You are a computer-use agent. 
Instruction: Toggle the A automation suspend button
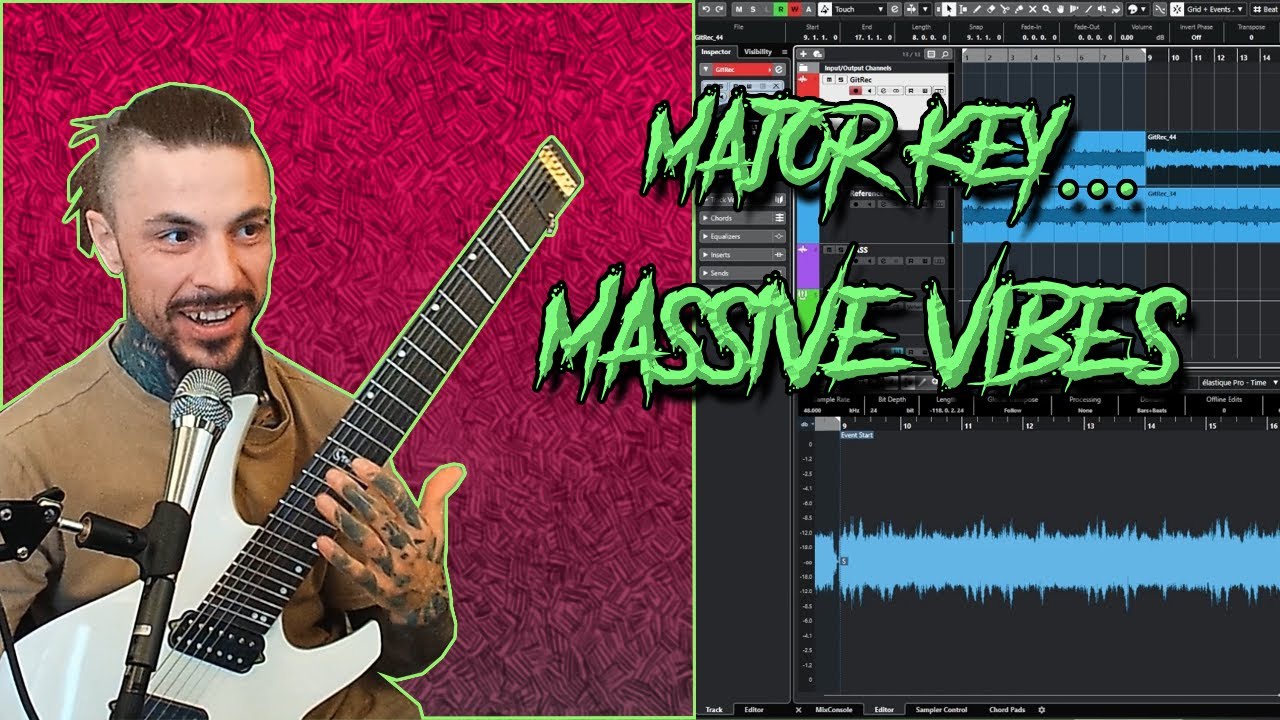pos(809,9)
